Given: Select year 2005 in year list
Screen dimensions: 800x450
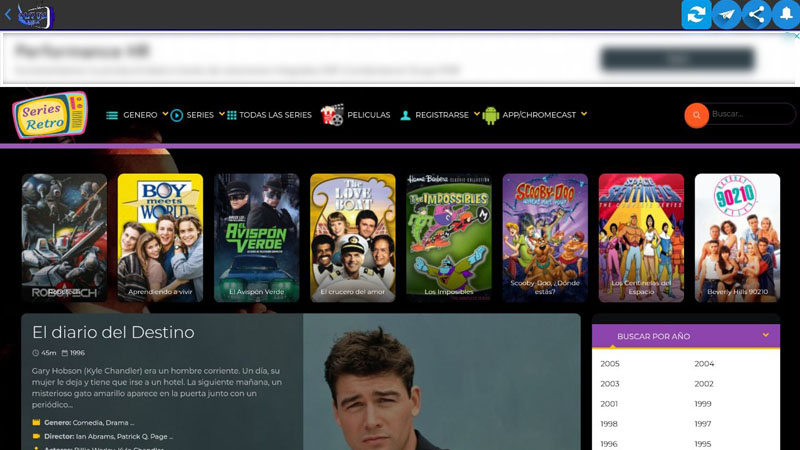Looking at the screenshot, I should click(x=610, y=364).
